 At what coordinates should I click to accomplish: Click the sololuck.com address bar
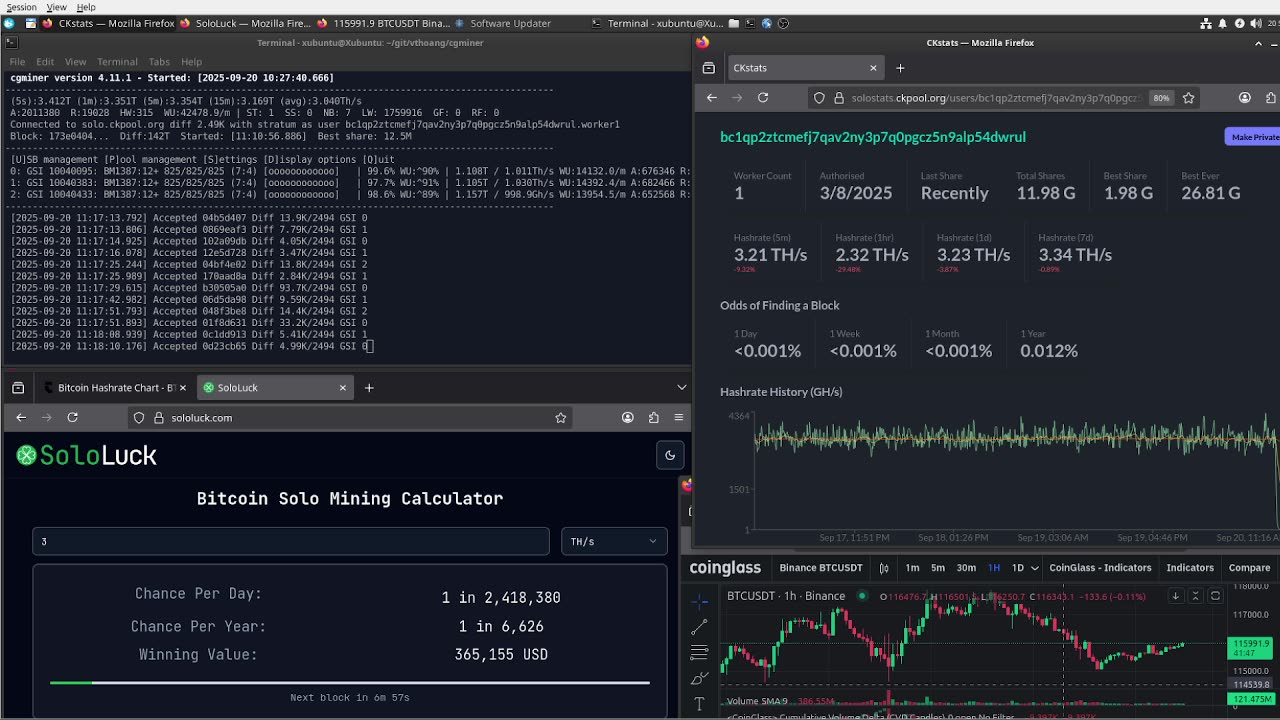(x=350, y=417)
